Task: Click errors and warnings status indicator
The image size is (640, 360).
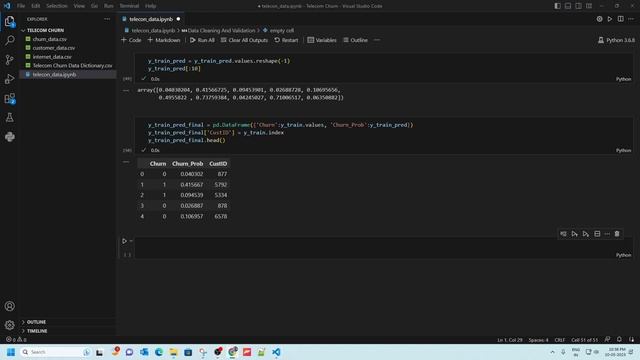Action: (x=16, y=340)
